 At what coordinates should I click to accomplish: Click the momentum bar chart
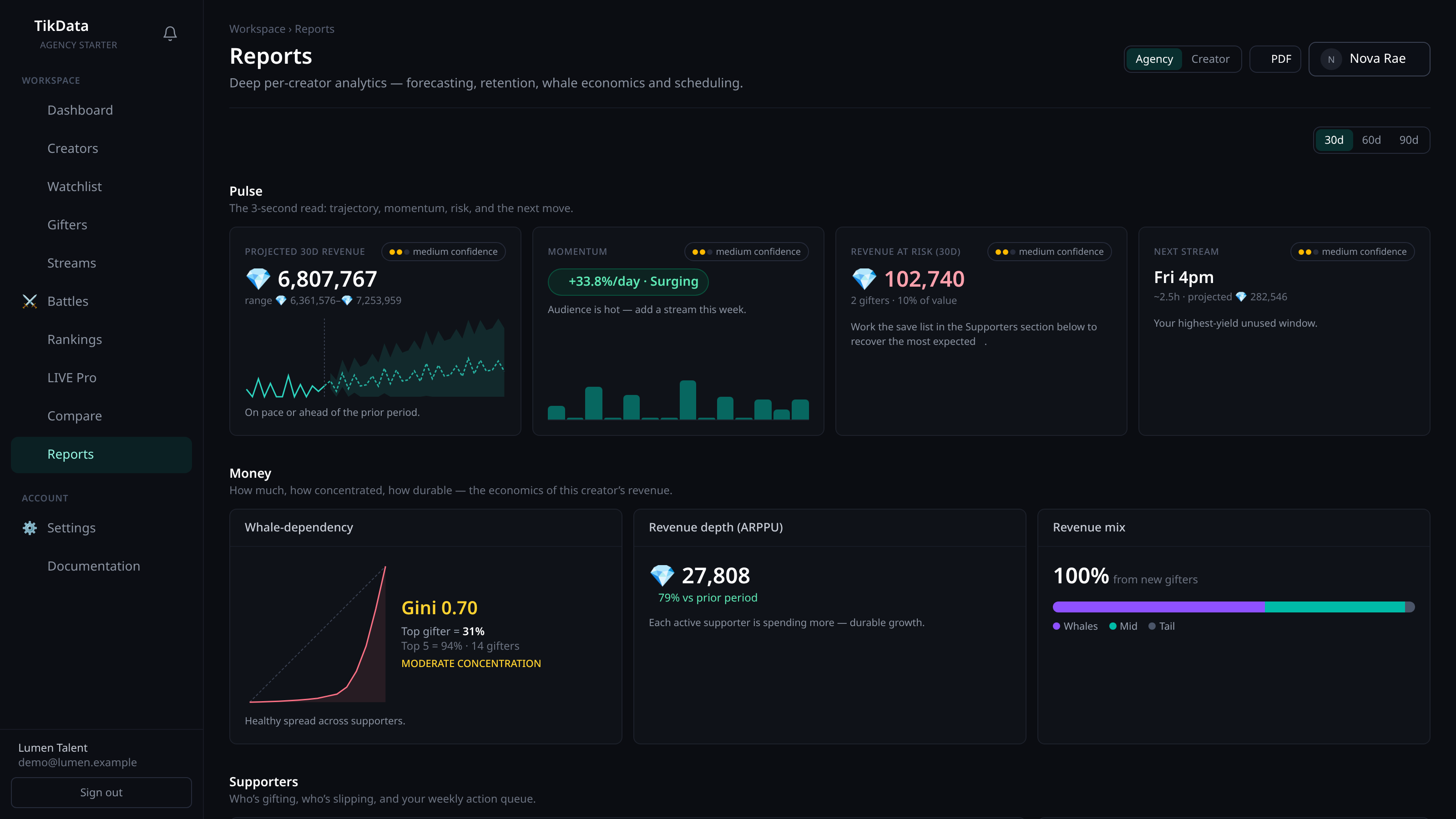point(677,399)
